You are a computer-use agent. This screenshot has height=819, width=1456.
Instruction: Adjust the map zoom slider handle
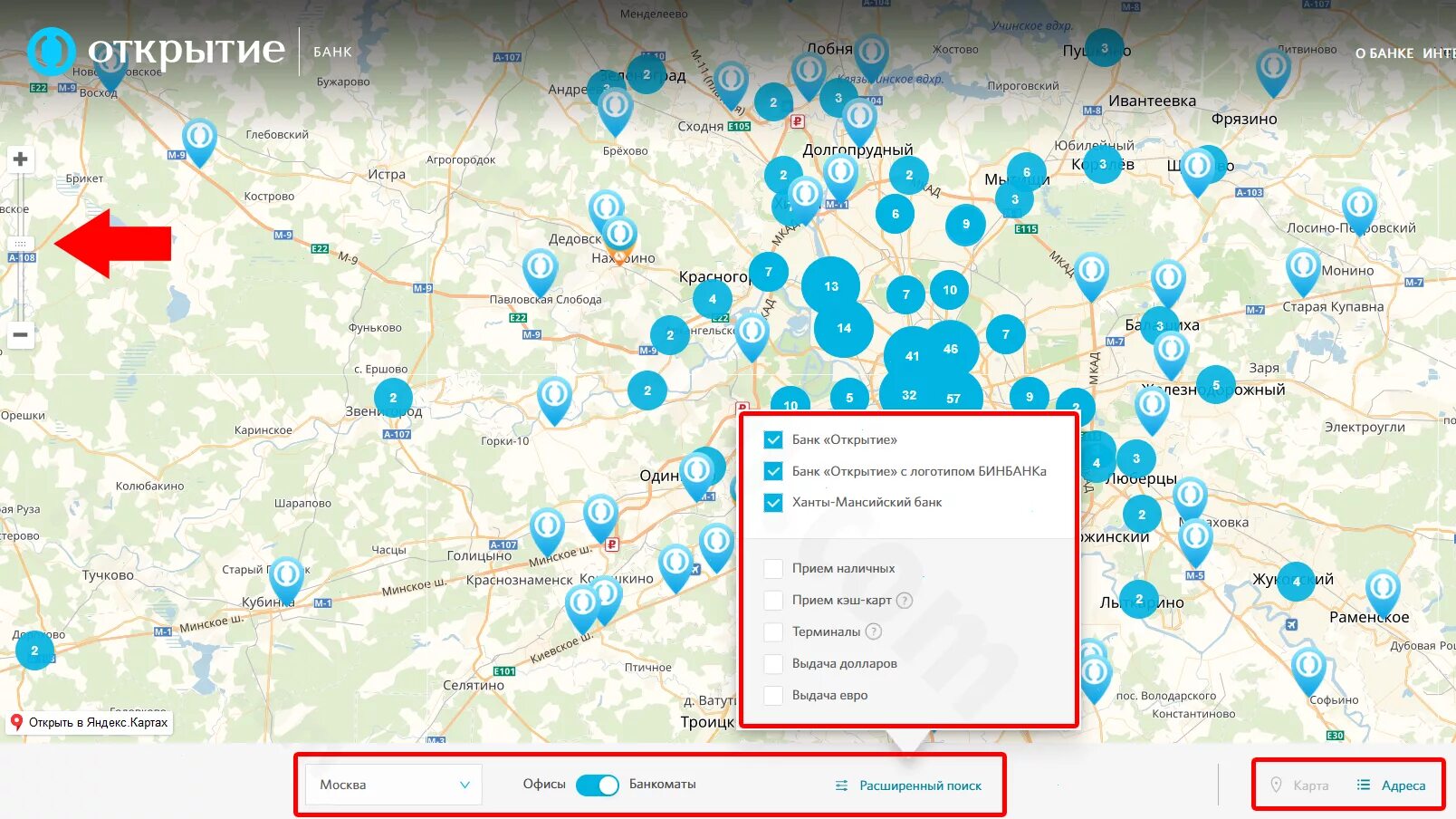click(20, 244)
